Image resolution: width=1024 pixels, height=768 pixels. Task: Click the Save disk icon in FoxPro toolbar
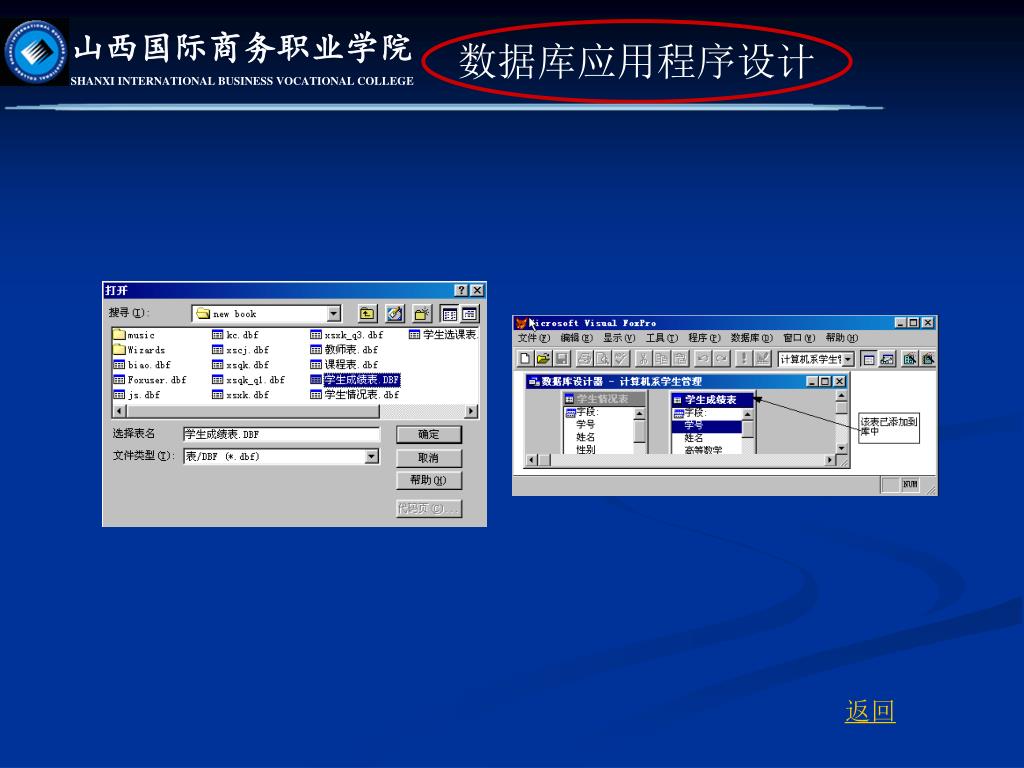click(x=562, y=359)
